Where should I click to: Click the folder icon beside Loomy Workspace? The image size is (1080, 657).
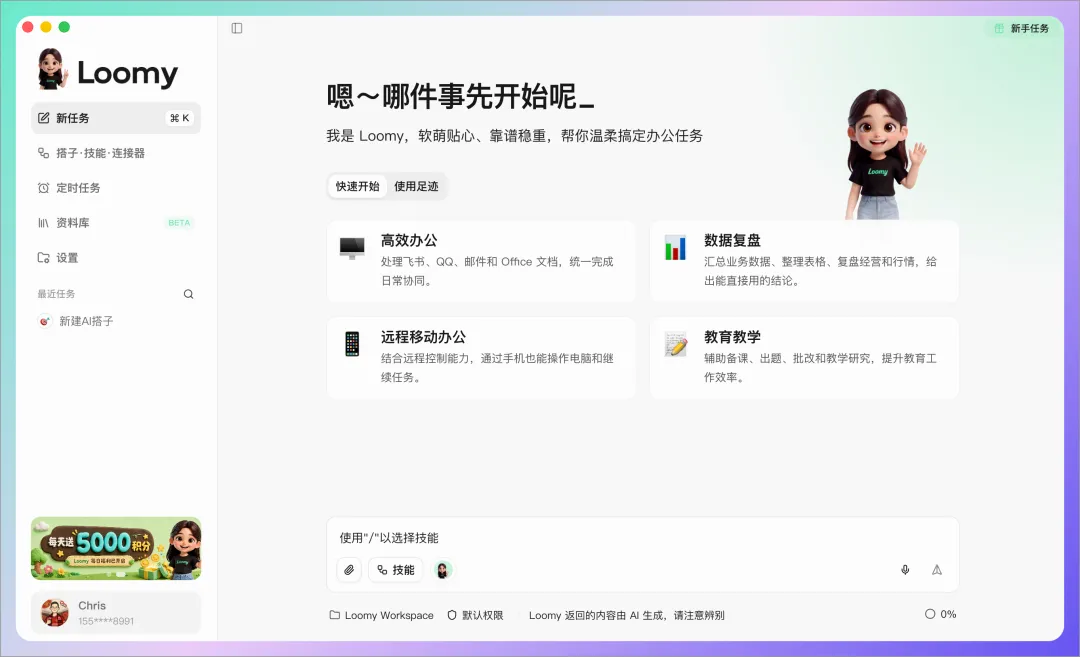[335, 615]
